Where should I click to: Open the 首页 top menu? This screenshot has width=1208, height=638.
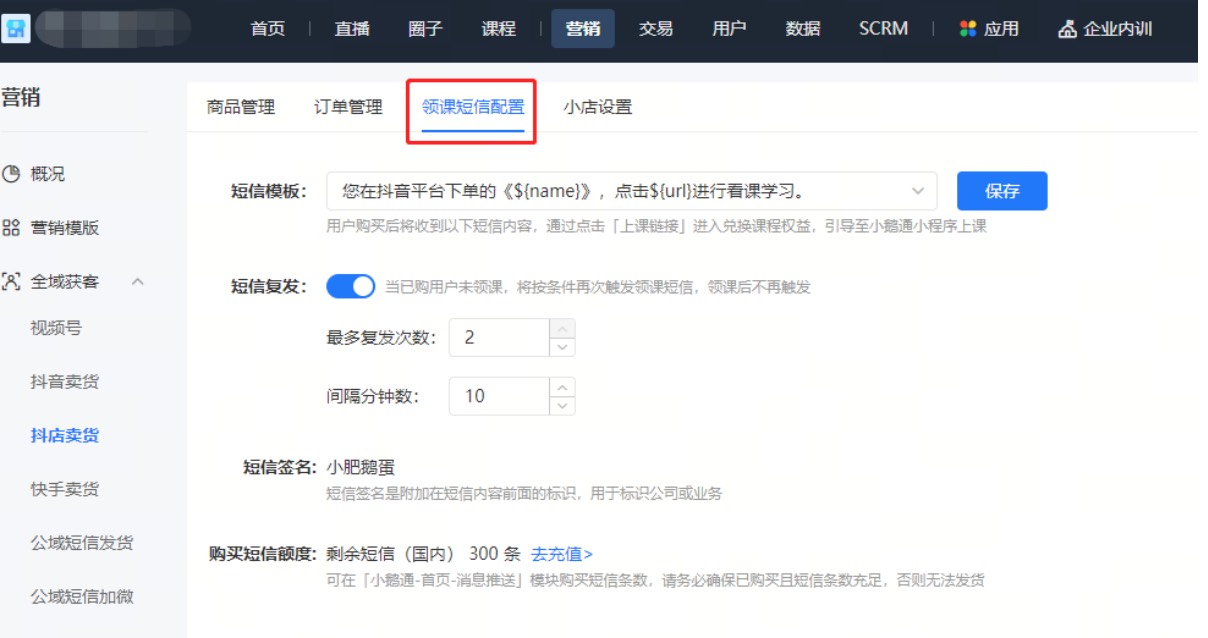pos(267,29)
